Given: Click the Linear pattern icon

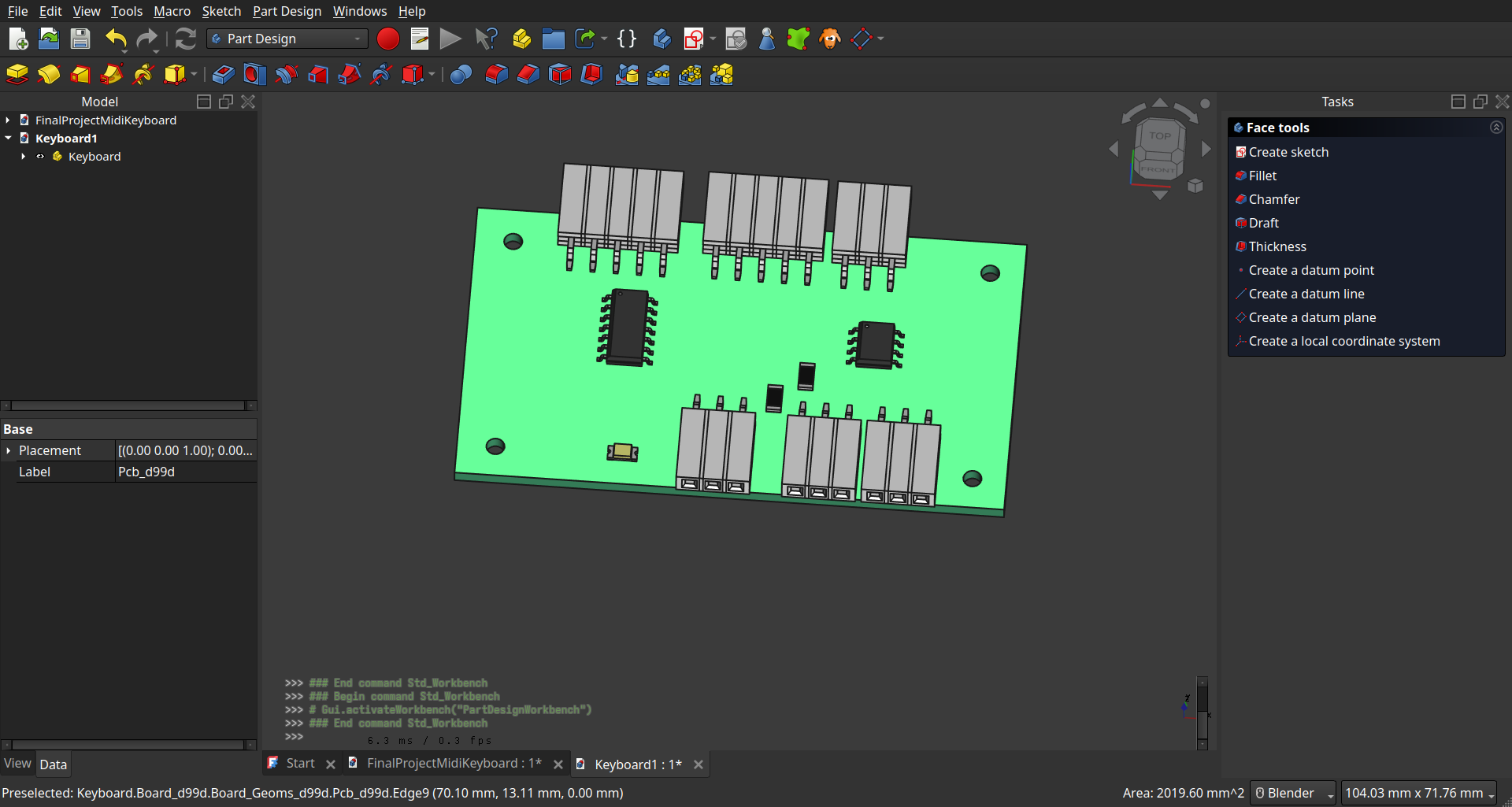Looking at the screenshot, I should coord(658,75).
